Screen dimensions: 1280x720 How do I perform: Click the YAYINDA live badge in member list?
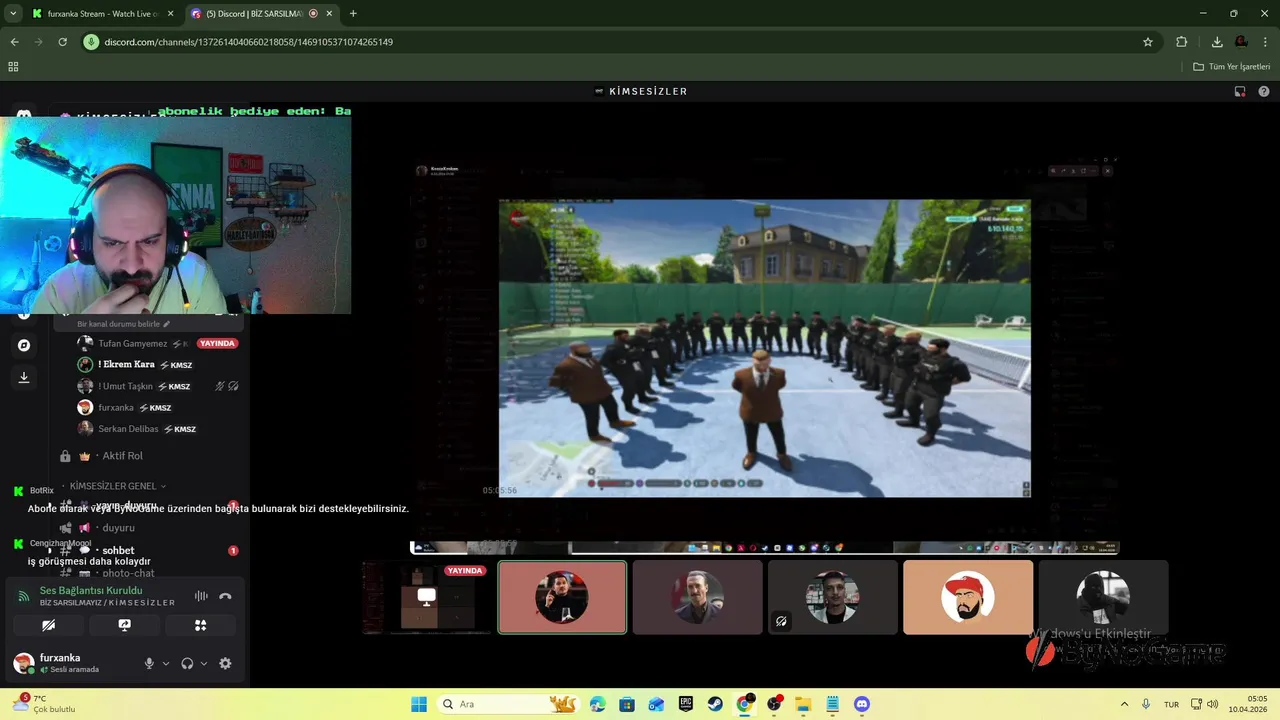[217, 343]
